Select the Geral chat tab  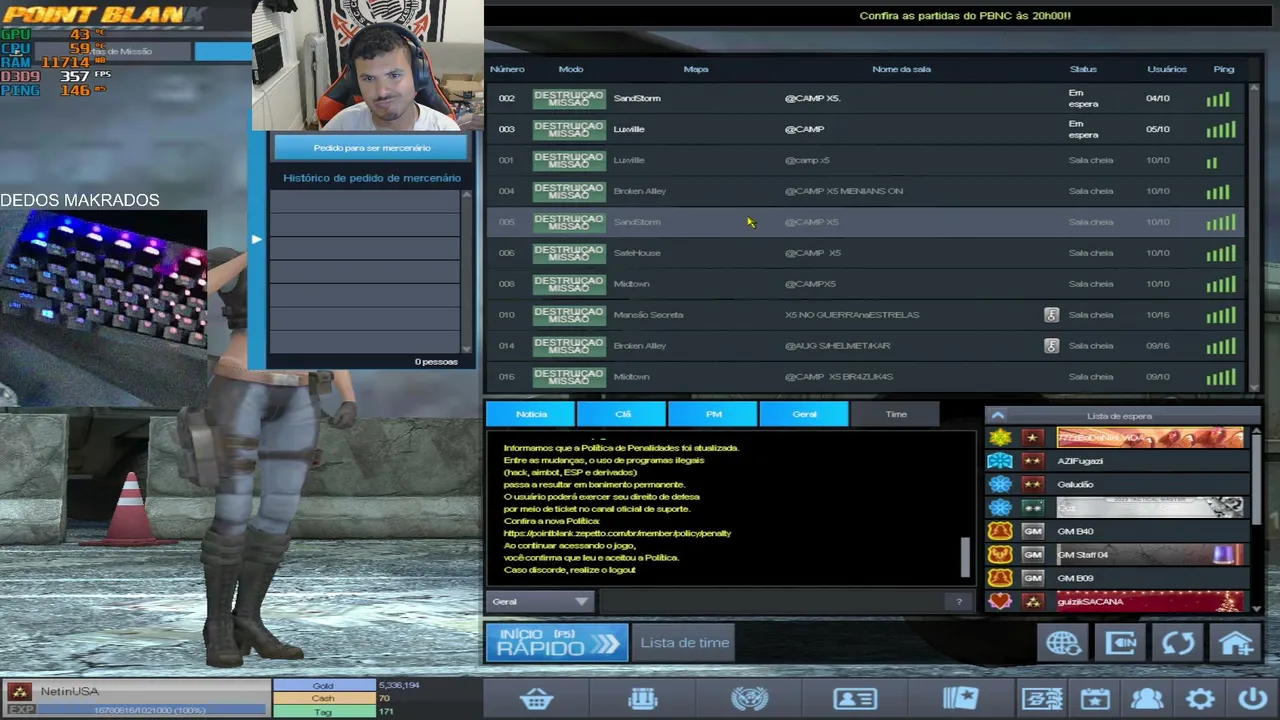click(x=804, y=414)
